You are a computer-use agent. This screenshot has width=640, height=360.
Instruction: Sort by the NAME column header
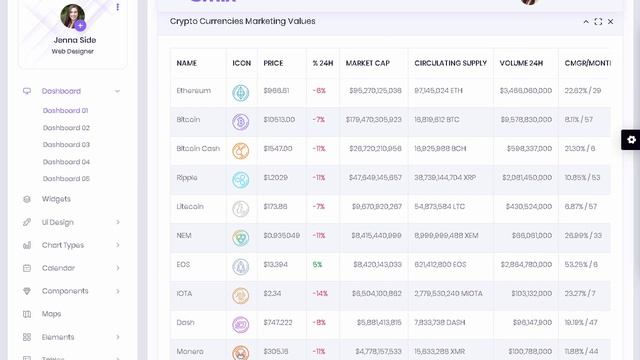(x=187, y=63)
